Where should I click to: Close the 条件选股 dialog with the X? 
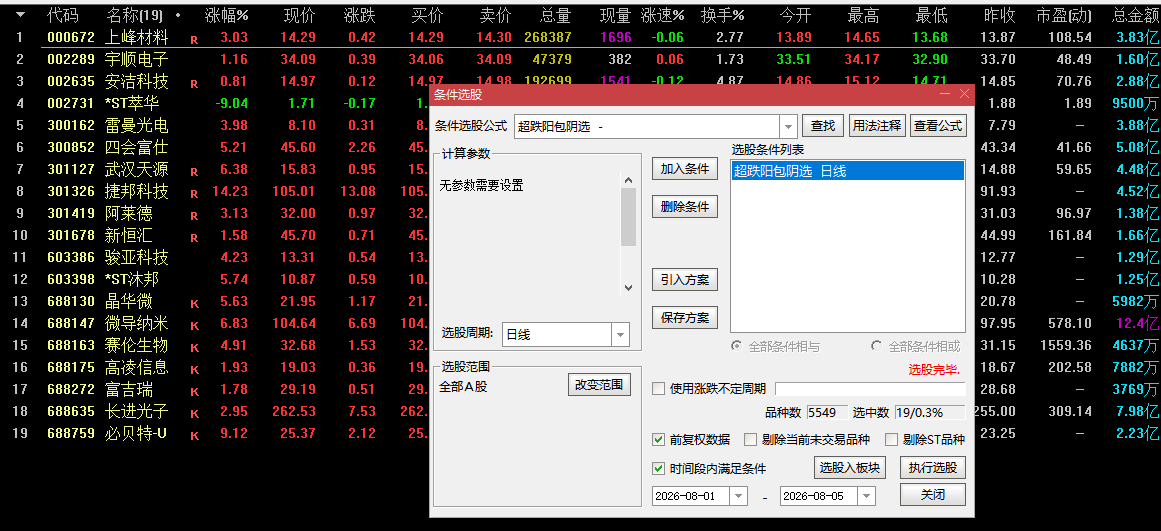coord(964,94)
